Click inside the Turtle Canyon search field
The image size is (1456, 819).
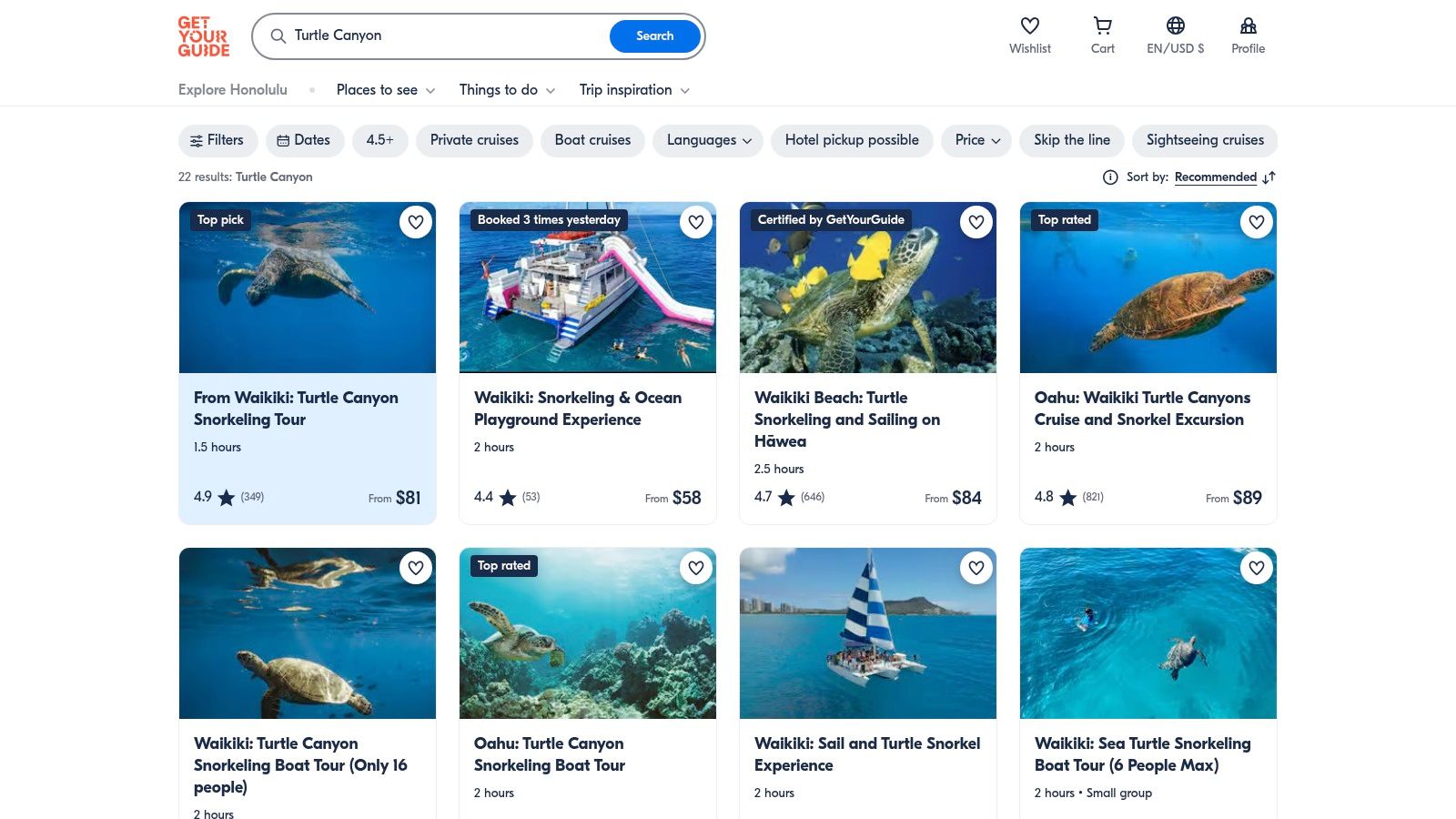(409, 36)
